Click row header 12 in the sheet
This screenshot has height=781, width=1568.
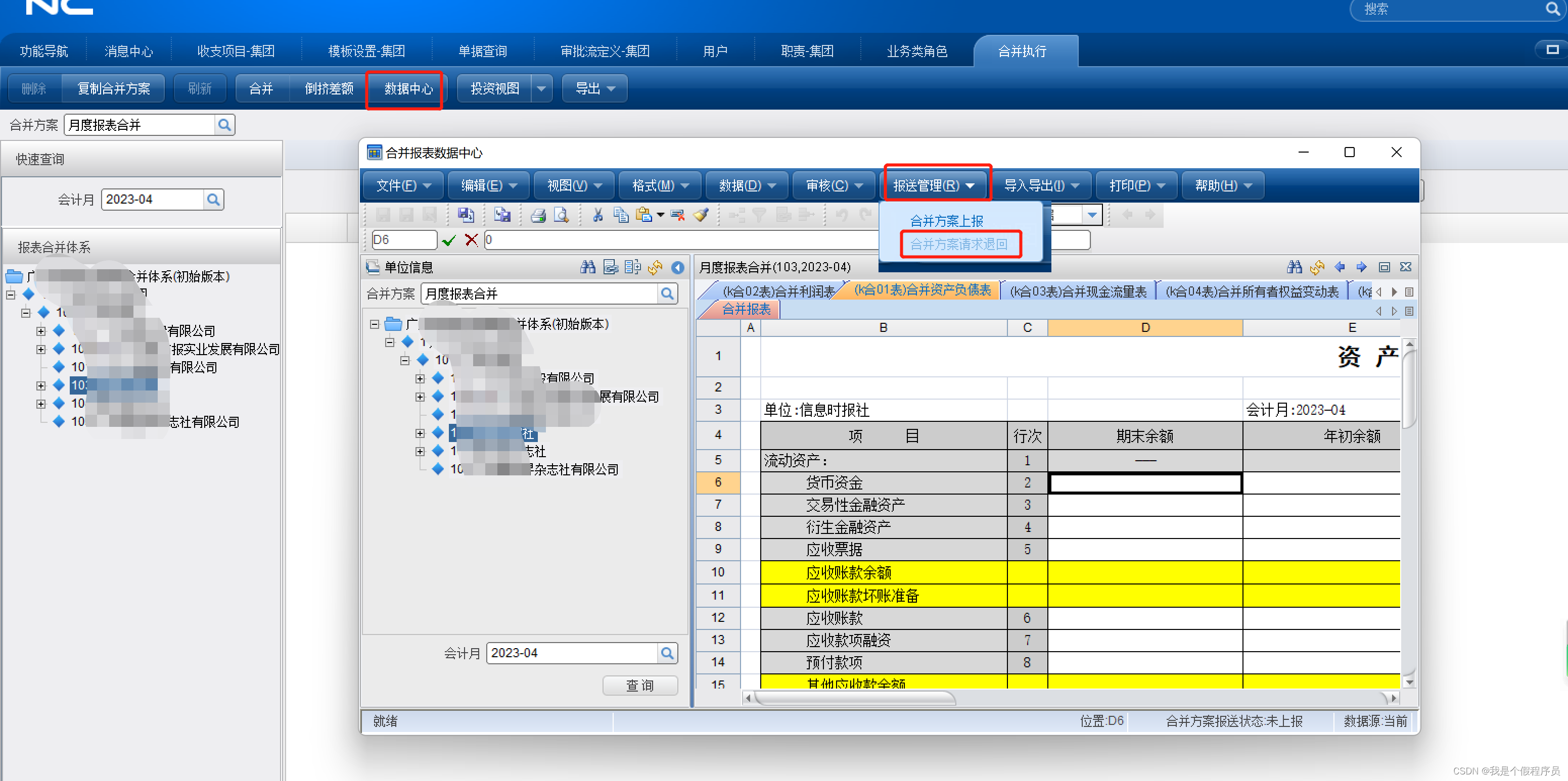pos(718,618)
